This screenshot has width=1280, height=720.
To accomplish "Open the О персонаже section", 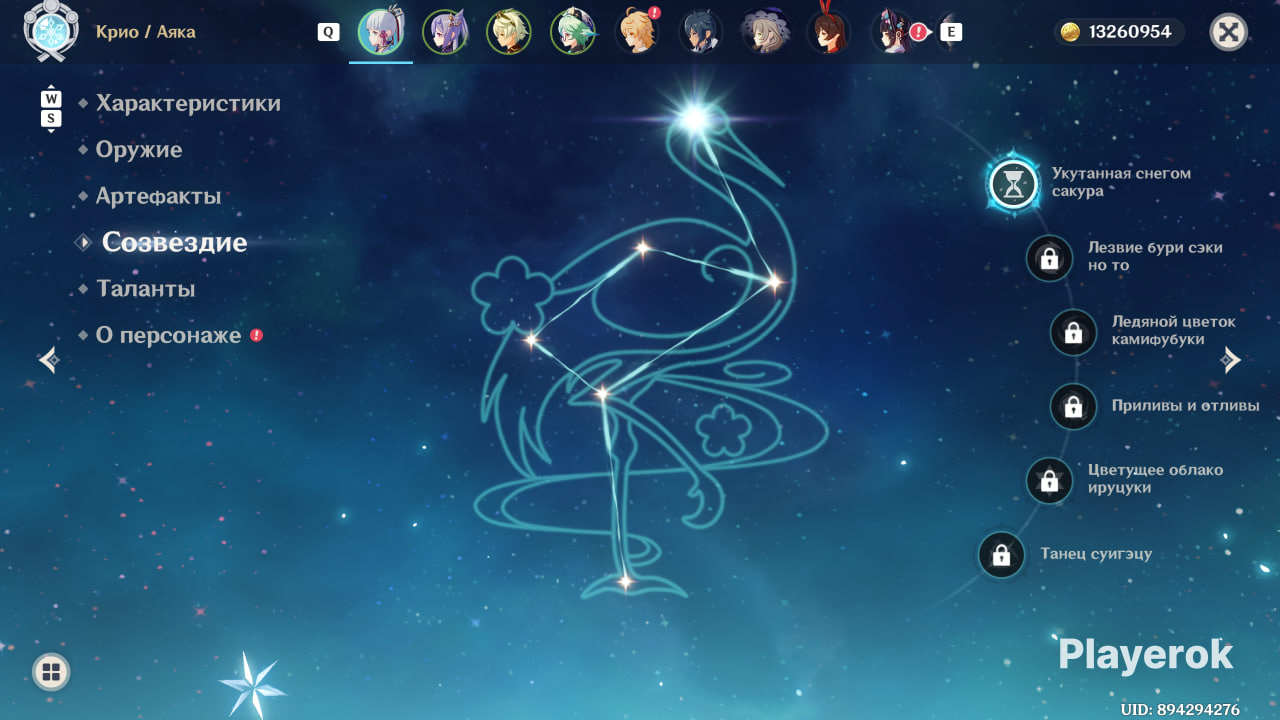I will click(x=169, y=335).
